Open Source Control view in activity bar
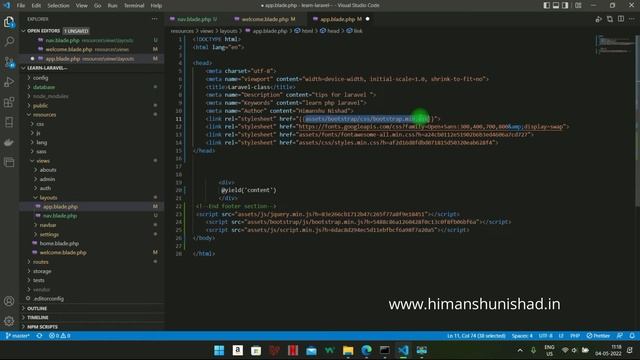The height and width of the screenshot is (360, 640). point(9,62)
